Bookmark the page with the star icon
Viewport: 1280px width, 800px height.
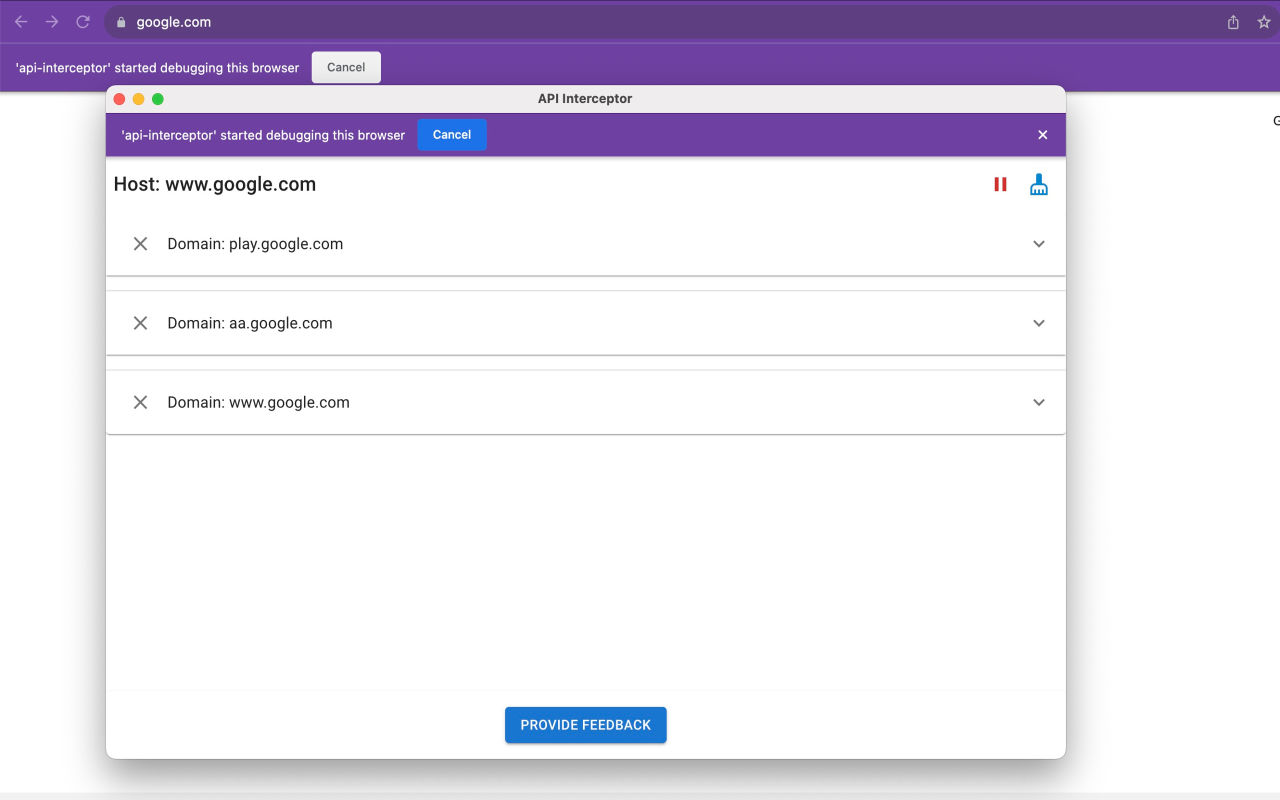coord(1264,22)
